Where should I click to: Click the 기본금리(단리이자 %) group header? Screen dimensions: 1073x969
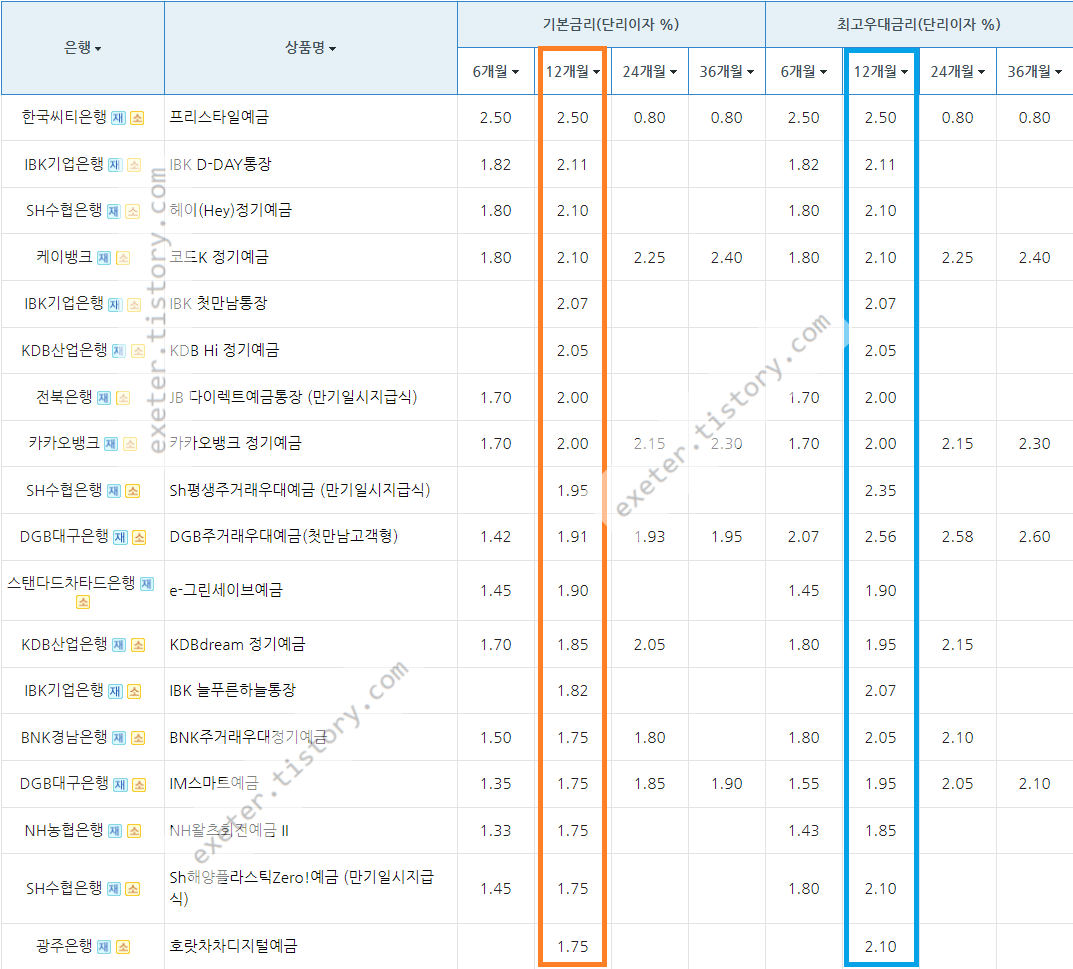click(x=611, y=25)
